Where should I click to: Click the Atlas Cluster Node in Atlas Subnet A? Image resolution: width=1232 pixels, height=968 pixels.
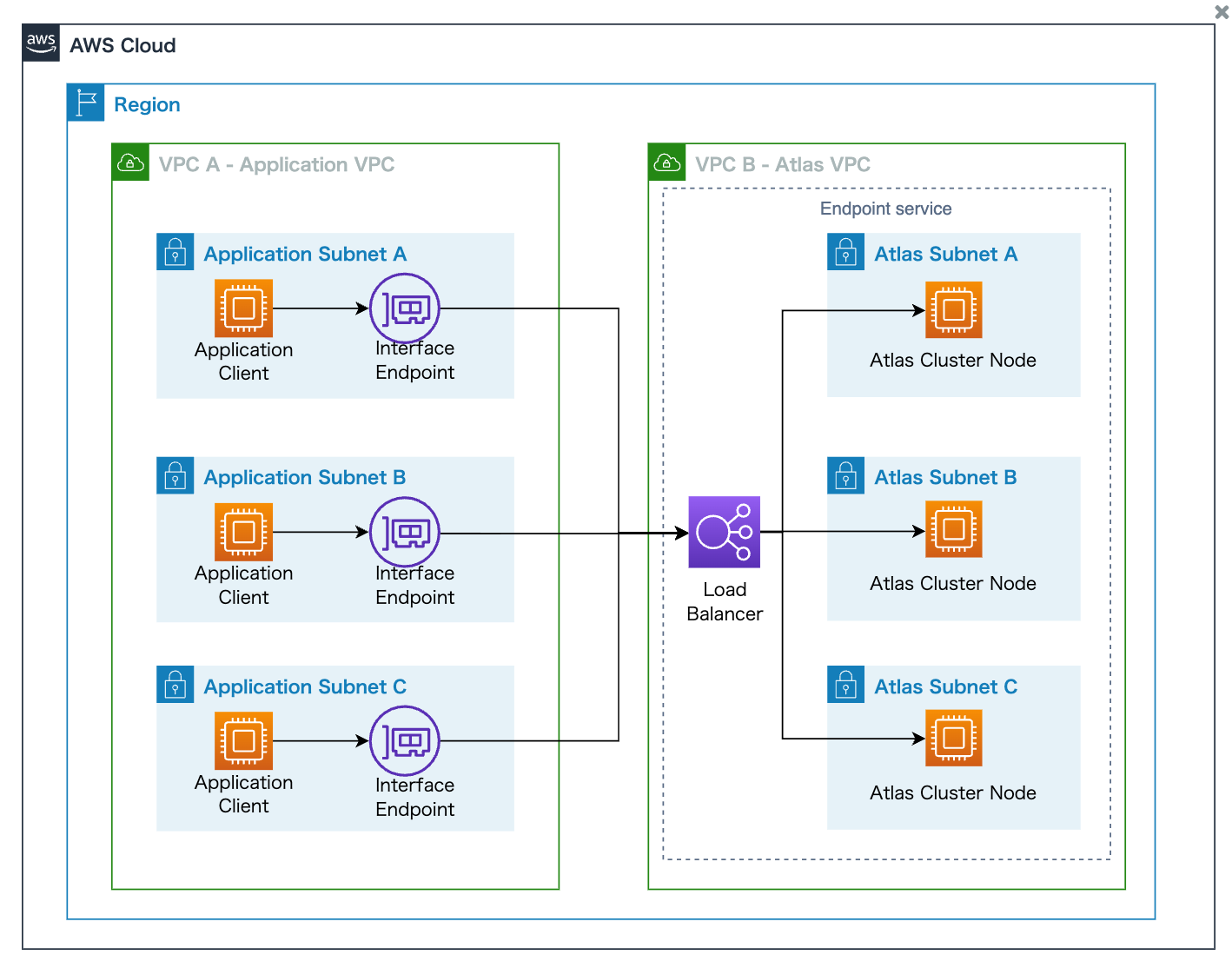pyautogui.click(x=953, y=309)
